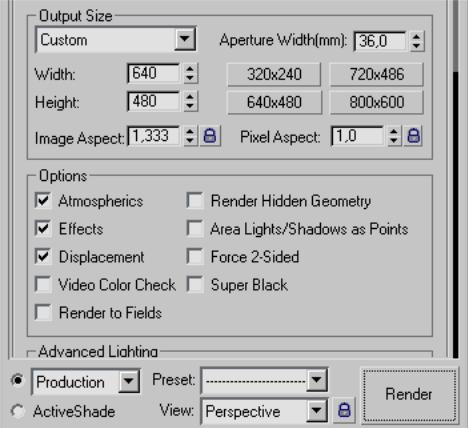Open the Perspective view dropdown
468x428 pixels.
click(x=316, y=410)
